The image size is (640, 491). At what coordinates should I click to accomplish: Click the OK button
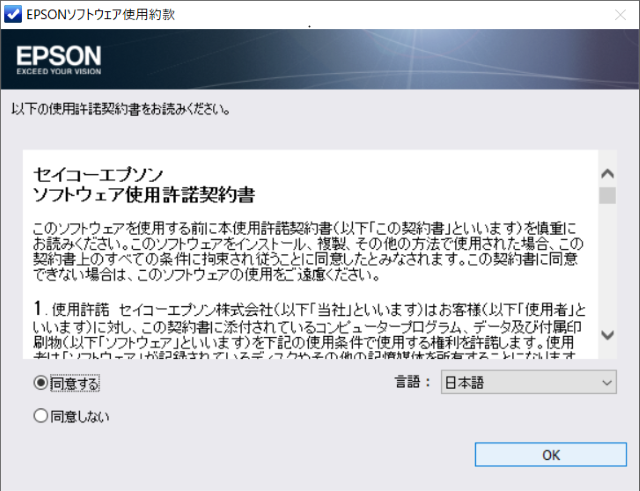[551, 455]
